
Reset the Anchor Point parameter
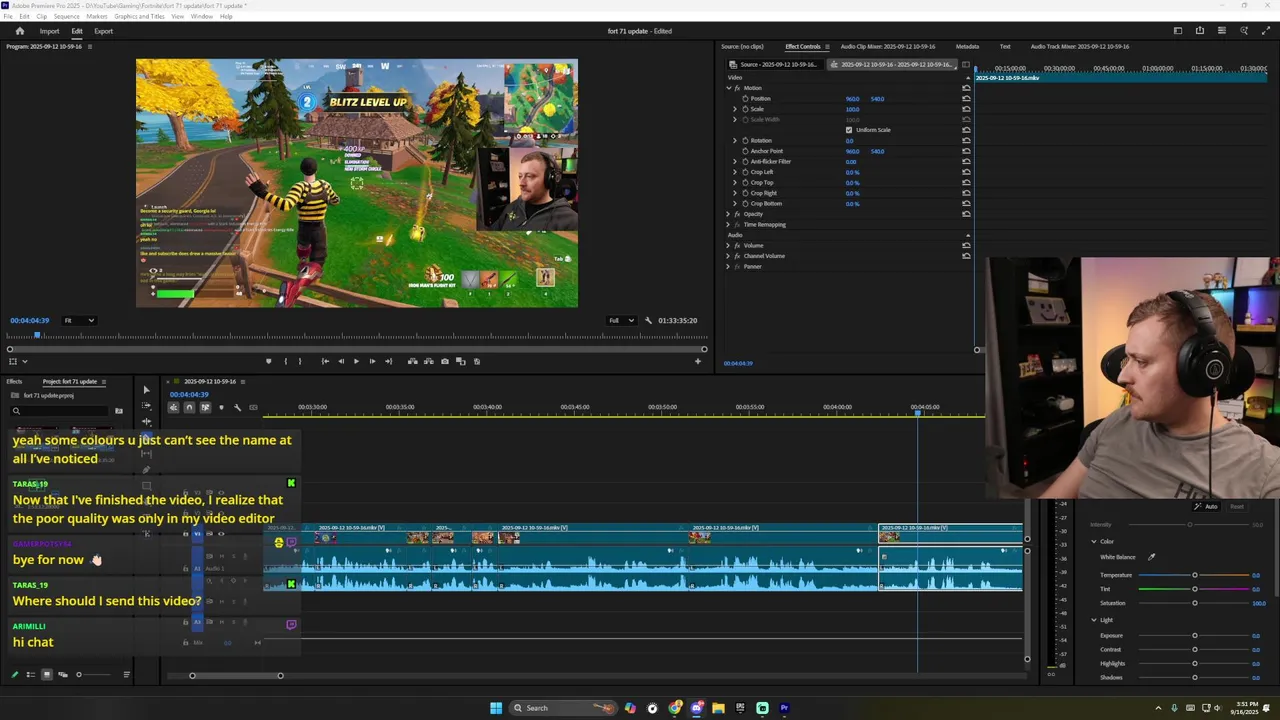pyautogui.click(x=966, y=151)
